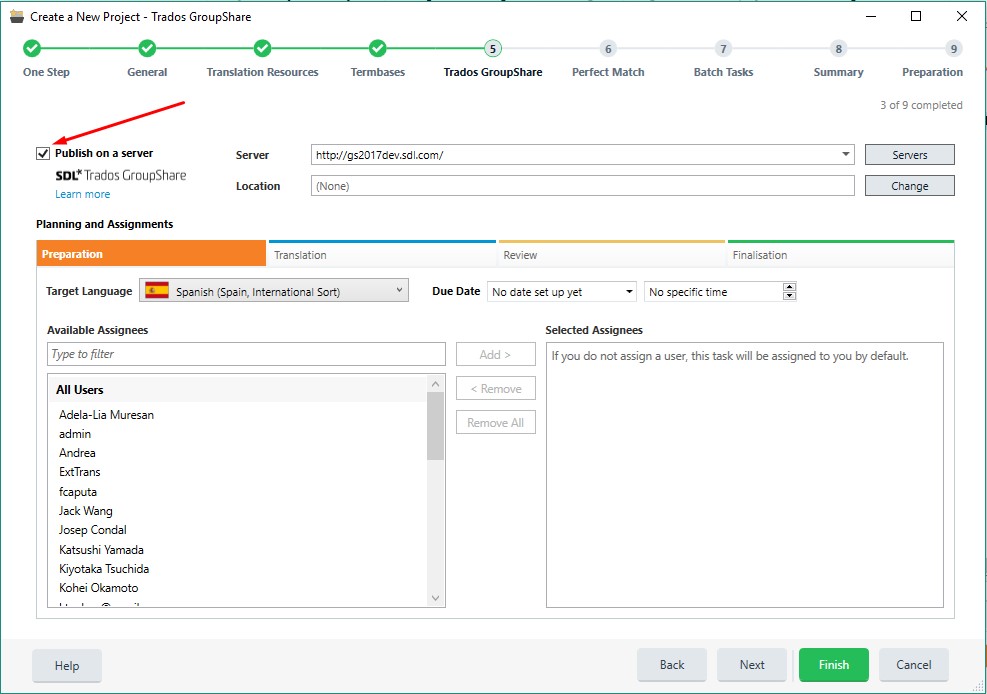Select user Katsushi Yamada
Image resolution: width=987 pixels, height=694 pixels.
[101, 549]
